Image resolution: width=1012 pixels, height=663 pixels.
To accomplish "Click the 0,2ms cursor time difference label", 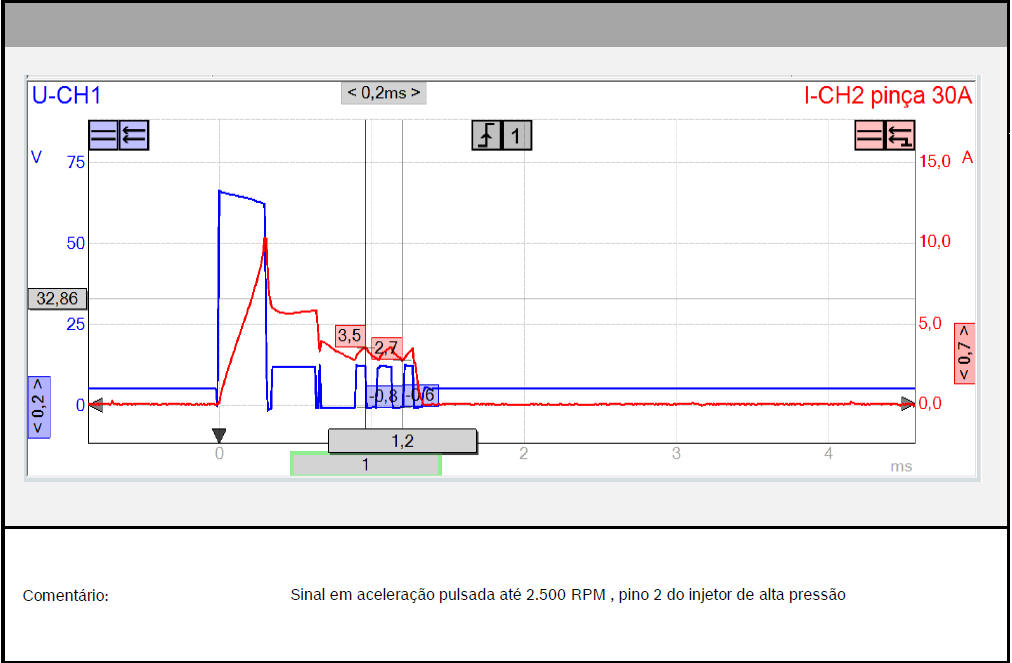I will [383, 93].
